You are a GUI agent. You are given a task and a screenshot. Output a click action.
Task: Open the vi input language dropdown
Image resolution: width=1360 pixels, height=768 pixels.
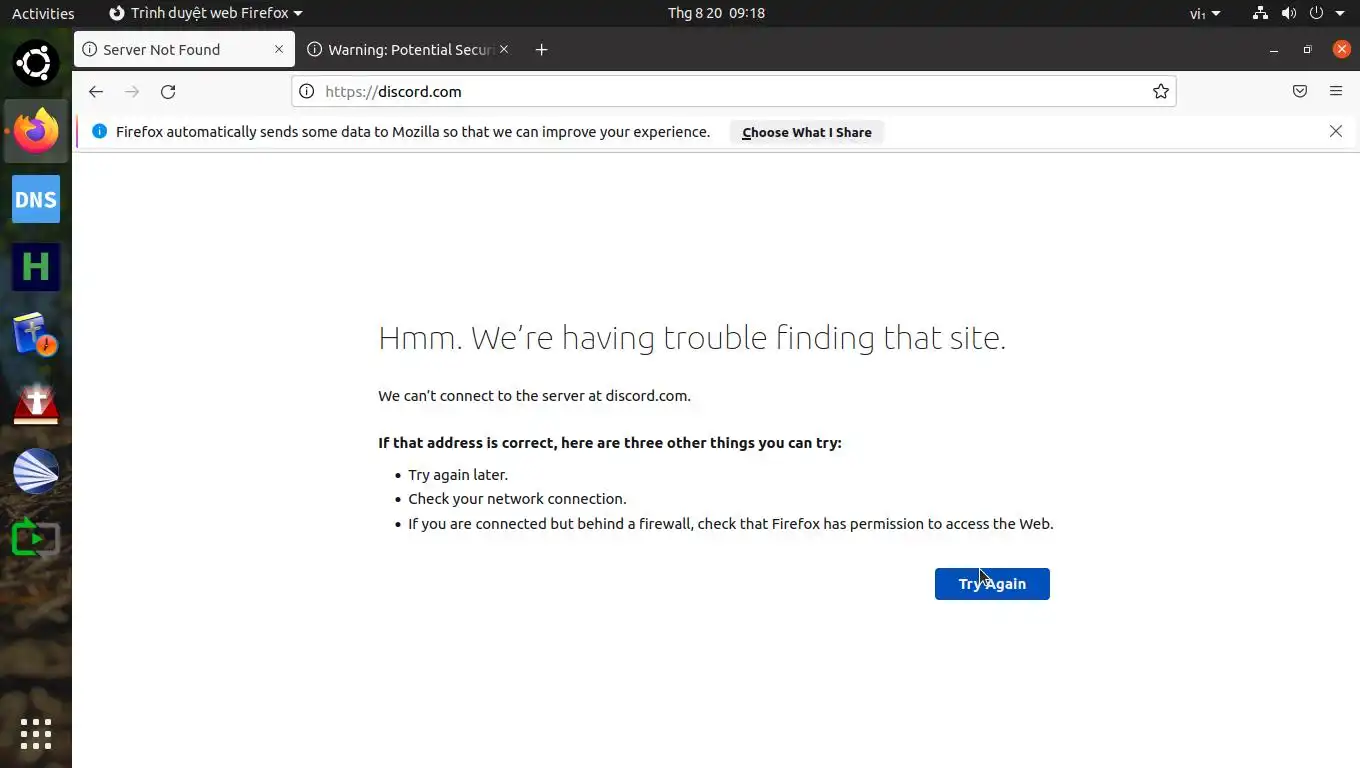pyautogui.click(x=1205, y=13)
